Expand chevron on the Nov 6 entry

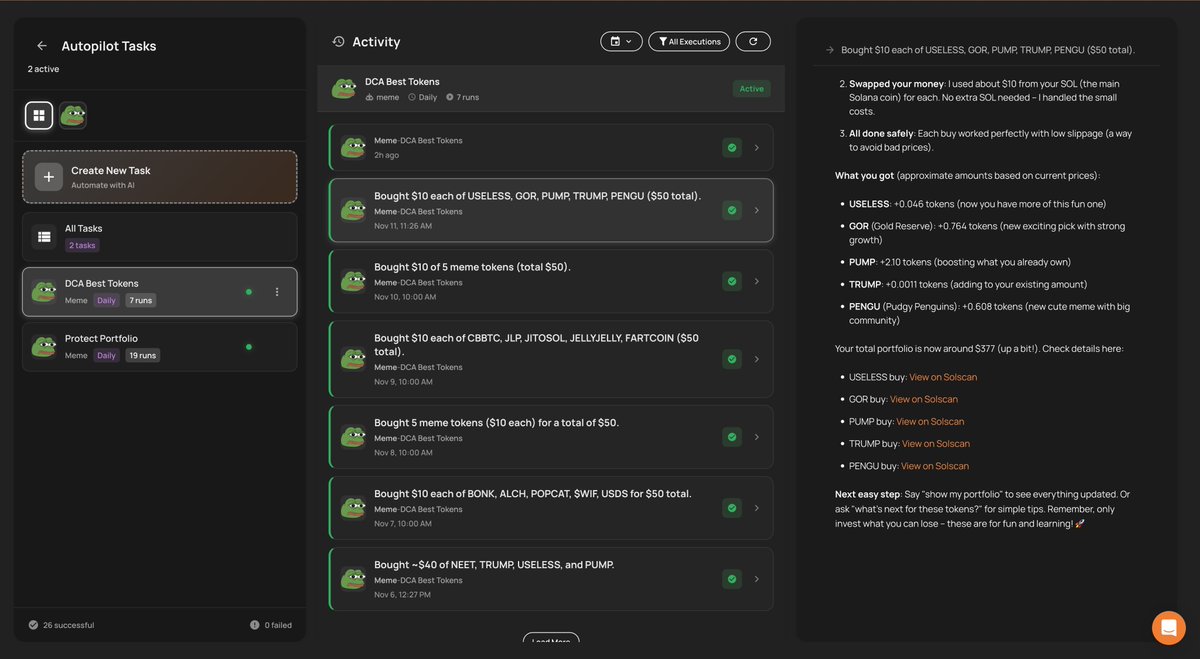(757, 579)
